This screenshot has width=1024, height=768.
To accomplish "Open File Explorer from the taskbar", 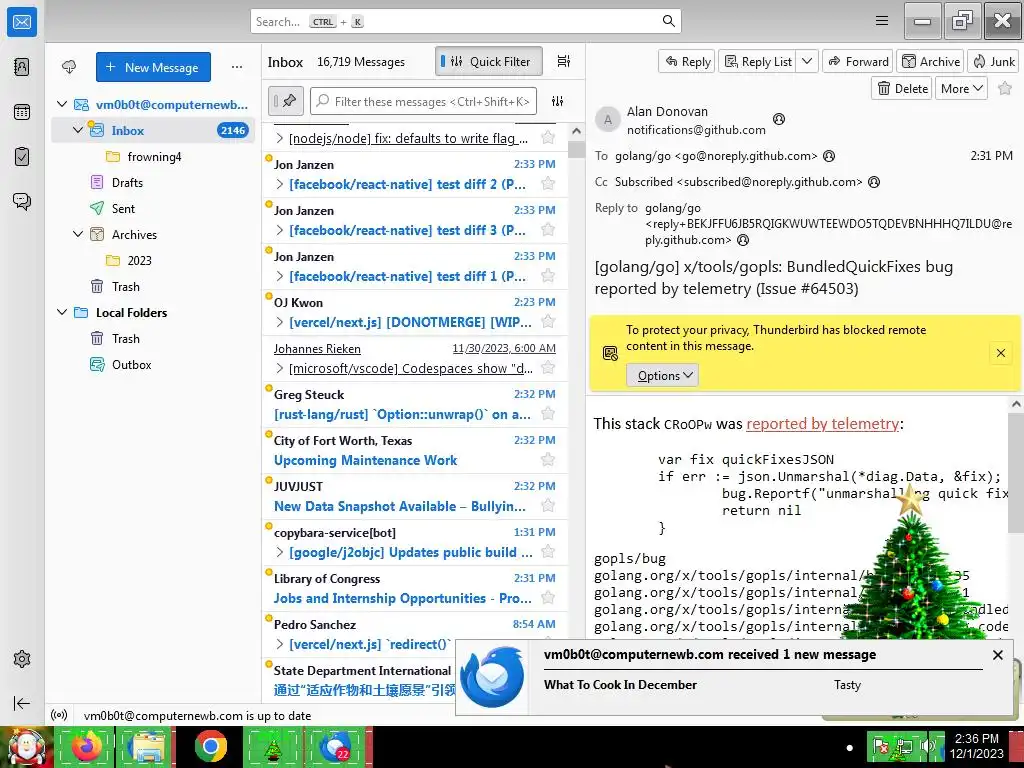I will click(x=147, y=746).
